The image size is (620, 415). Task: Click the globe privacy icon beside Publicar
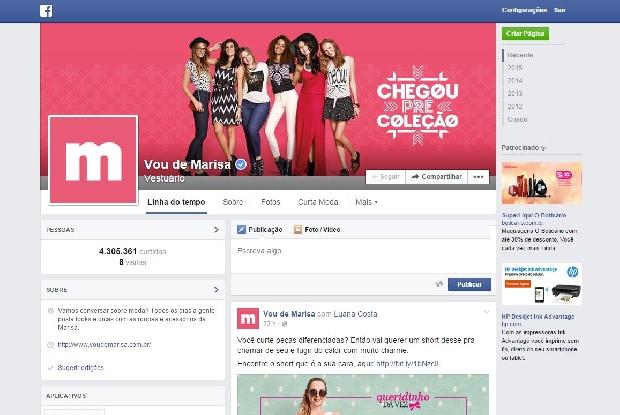pyautogui.click(x=439, y=284)
